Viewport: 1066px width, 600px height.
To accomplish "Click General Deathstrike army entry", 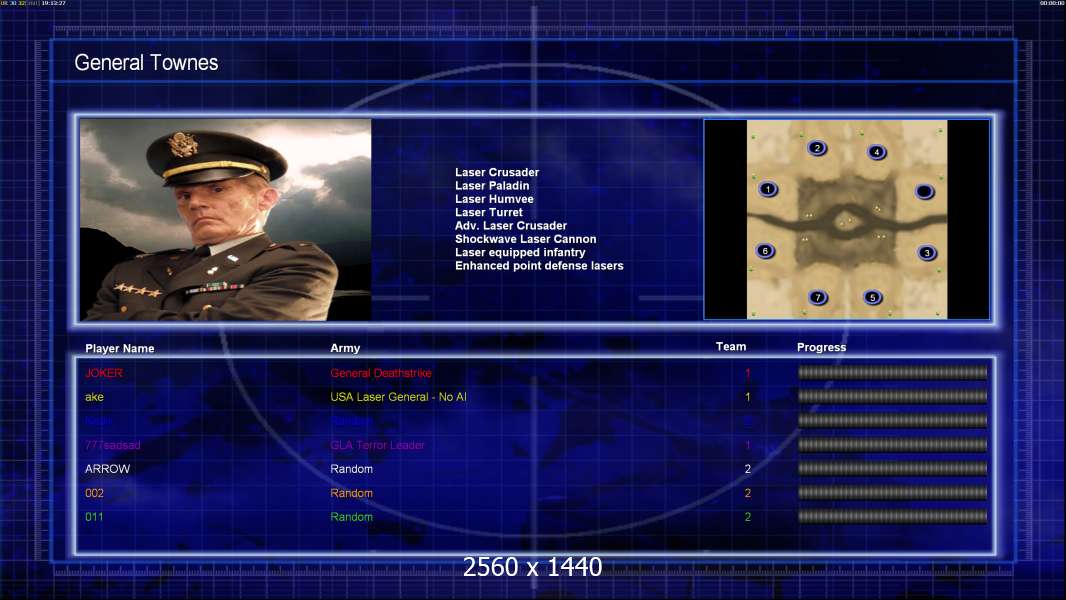I will point(381,373).
